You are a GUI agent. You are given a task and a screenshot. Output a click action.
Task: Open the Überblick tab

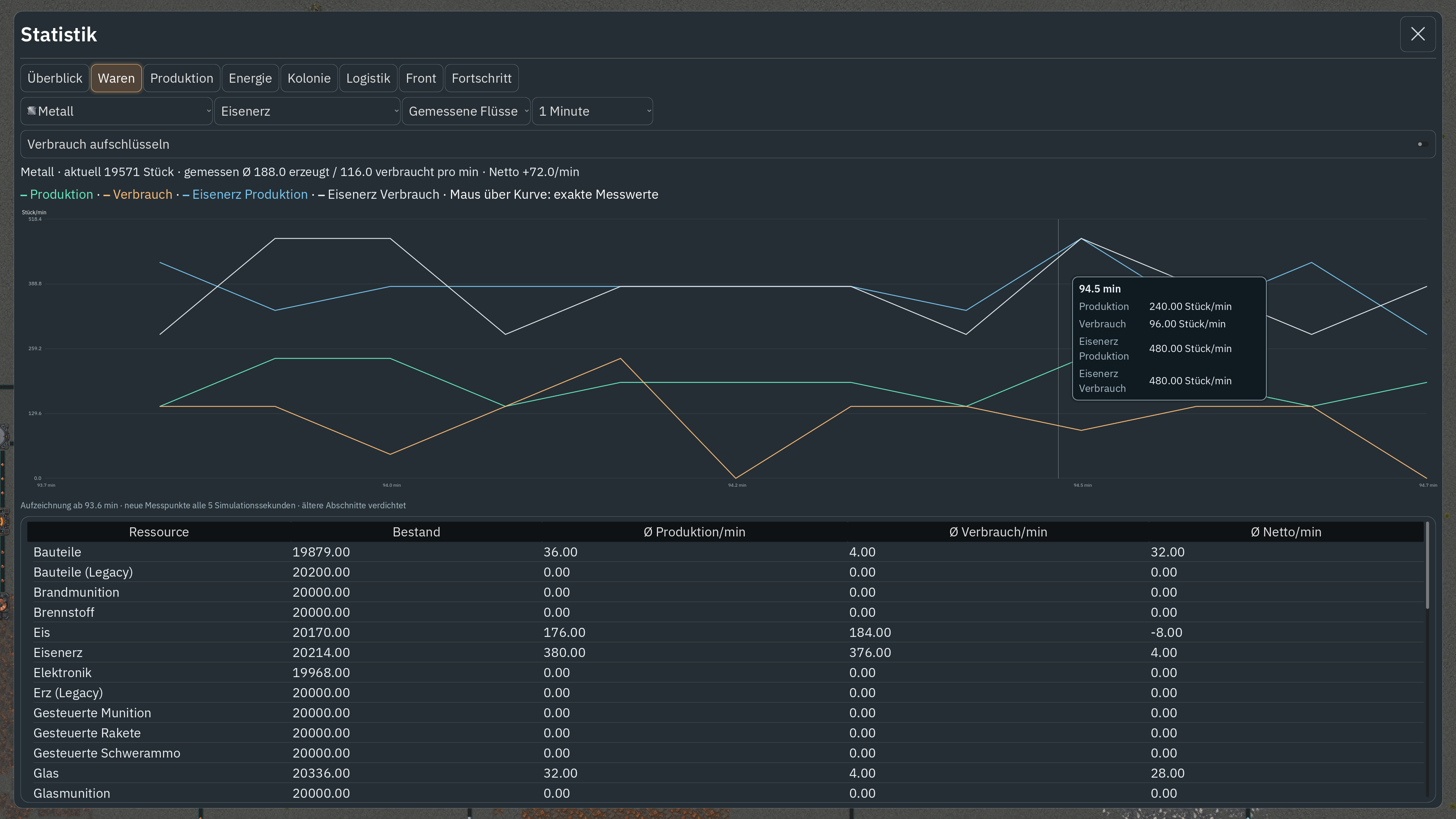(x=55, y=78)
